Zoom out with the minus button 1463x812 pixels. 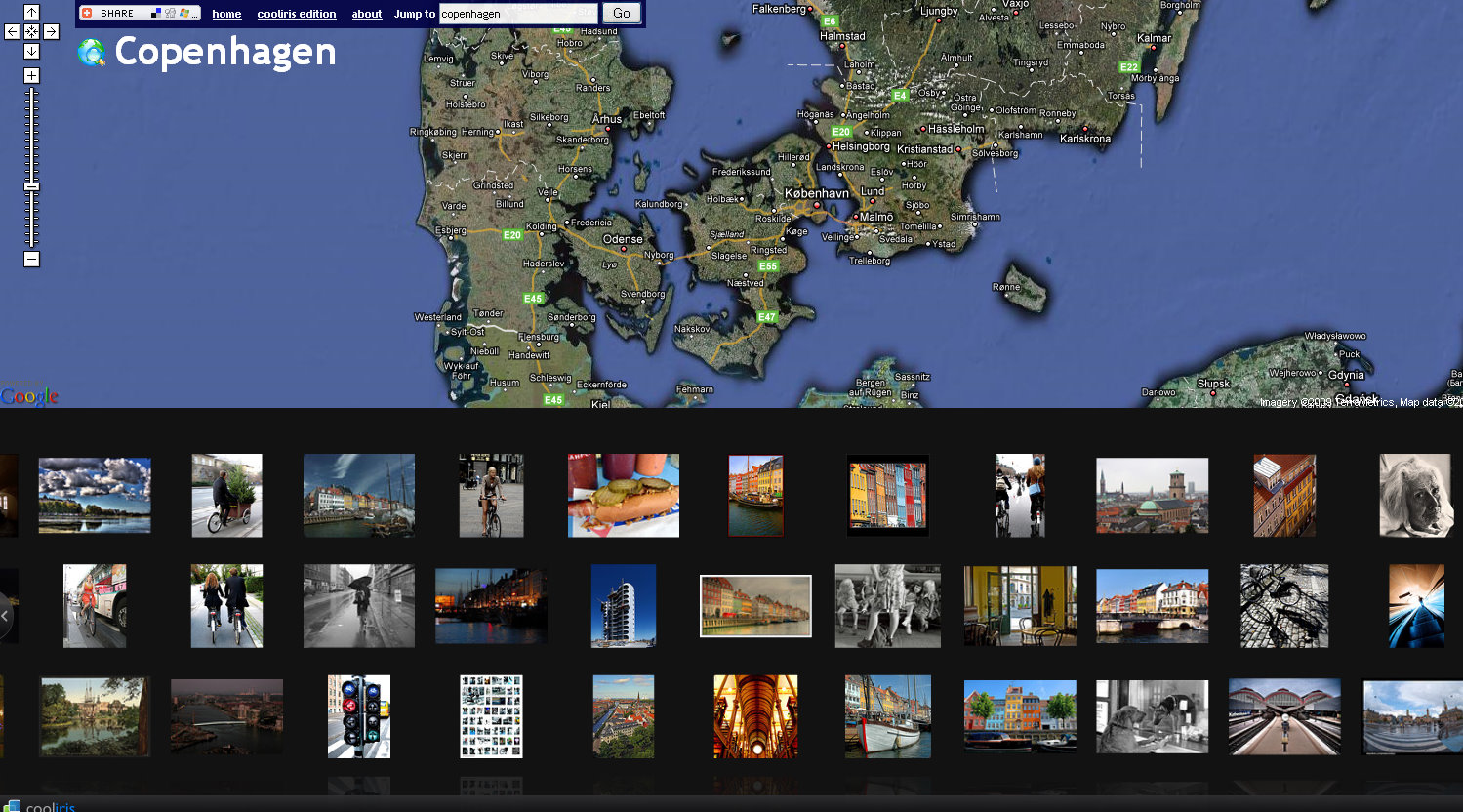tap(31, 259)
